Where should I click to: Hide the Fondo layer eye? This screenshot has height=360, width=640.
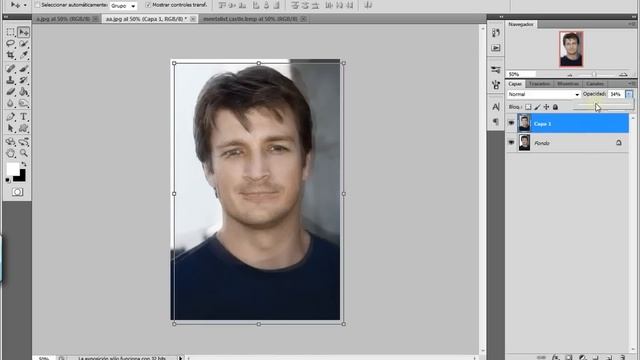pos(511,143)
